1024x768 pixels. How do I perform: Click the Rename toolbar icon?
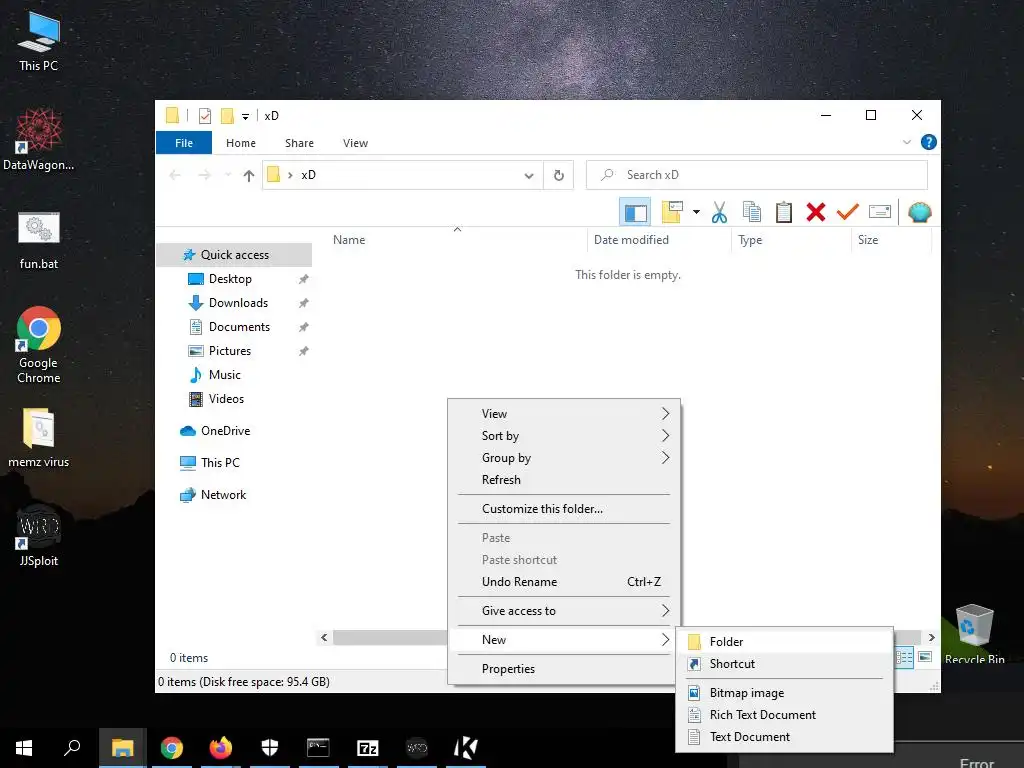click(x=880, y=212)
